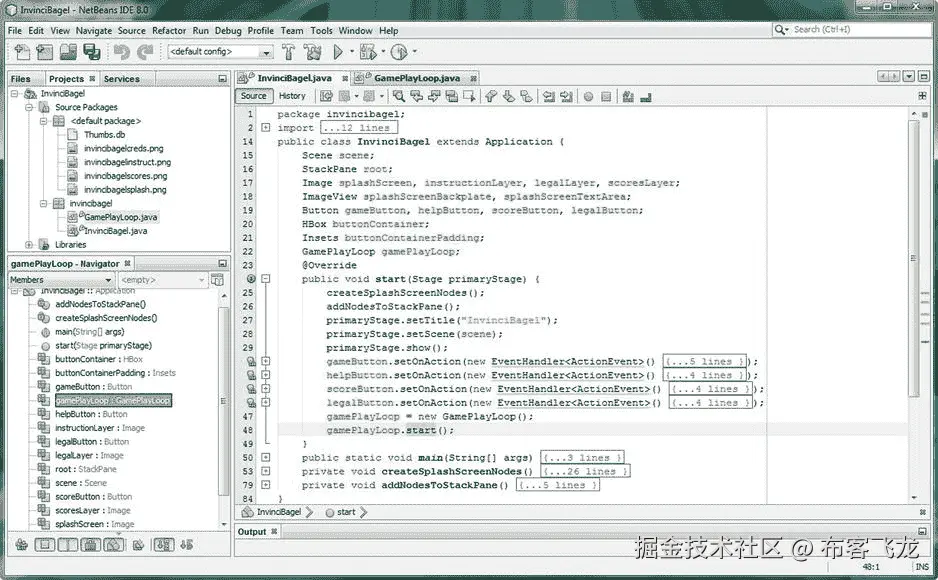Click the Shift Line Right icon

point(567,96)
